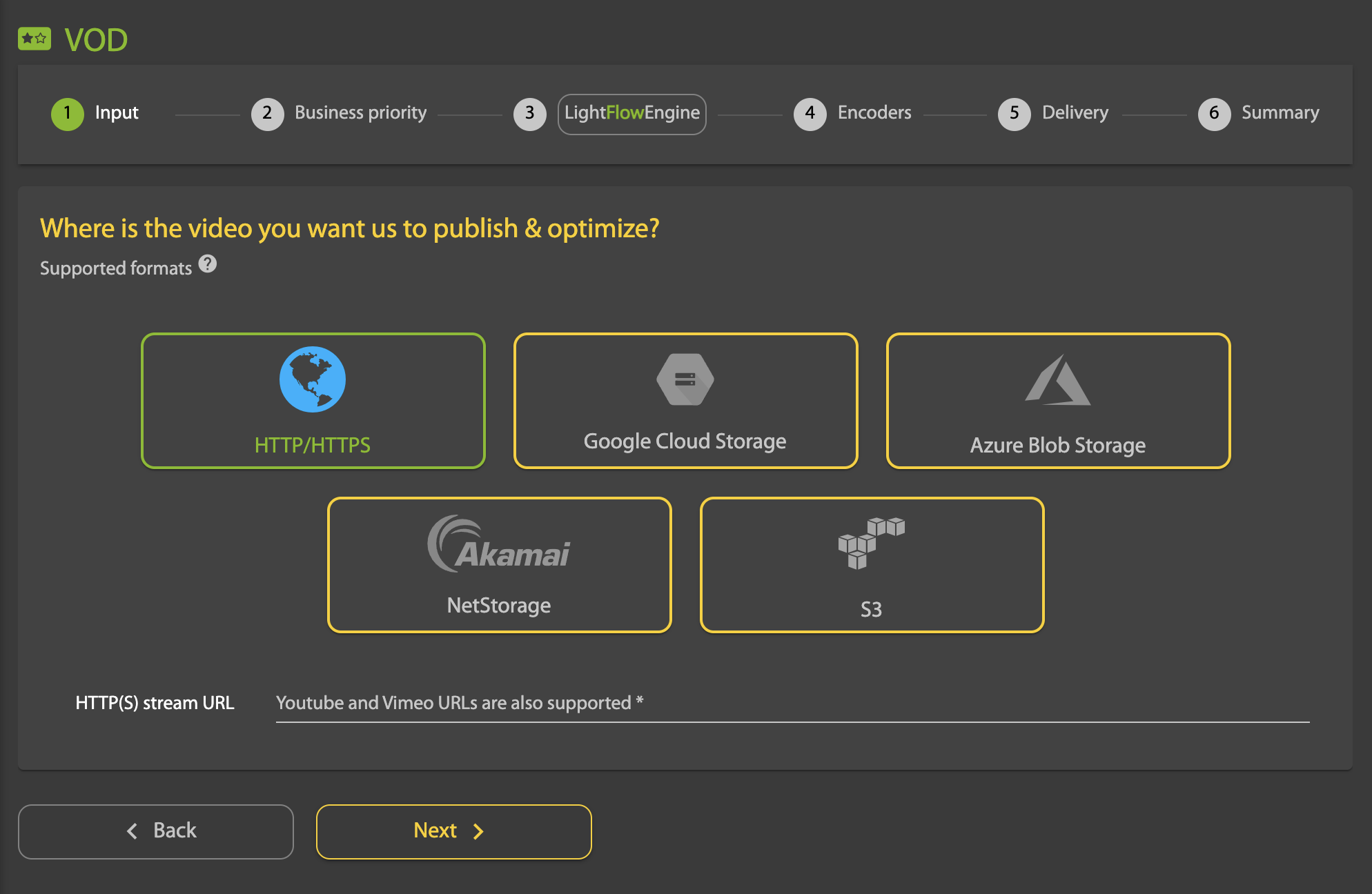This screenshot has width=1372, height=894.
Task: Click the HTTP/HTTPS globe icon
Action: click(x=313, y=379)
